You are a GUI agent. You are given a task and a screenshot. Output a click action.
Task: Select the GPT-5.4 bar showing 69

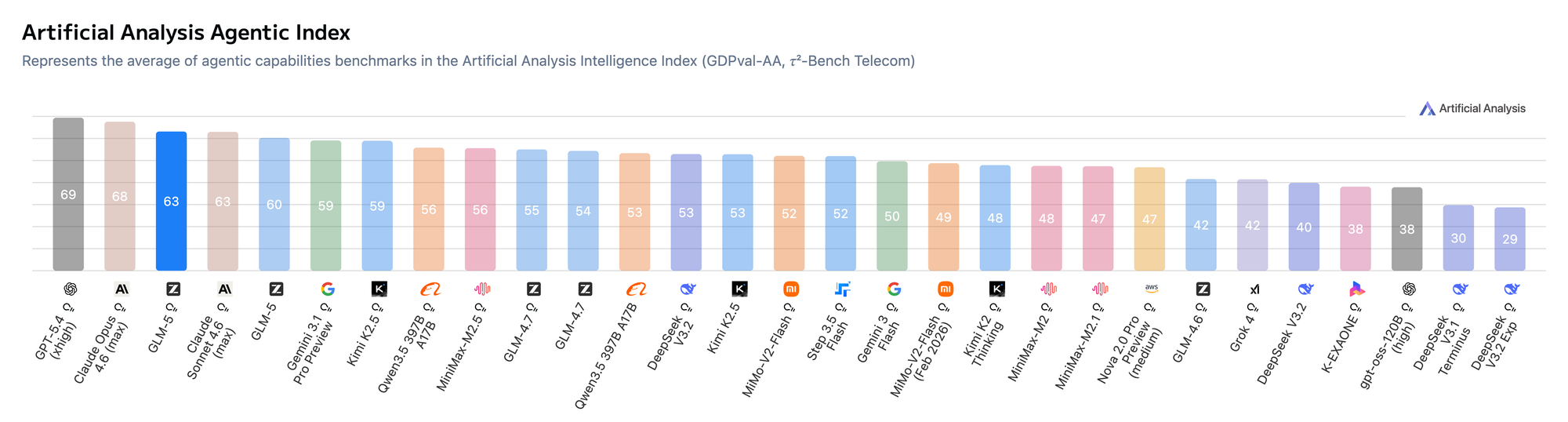[x=68, y=195]
